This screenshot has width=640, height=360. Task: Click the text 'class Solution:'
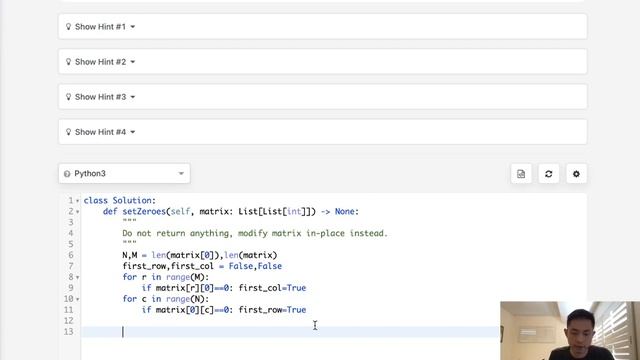click(120, 200)
